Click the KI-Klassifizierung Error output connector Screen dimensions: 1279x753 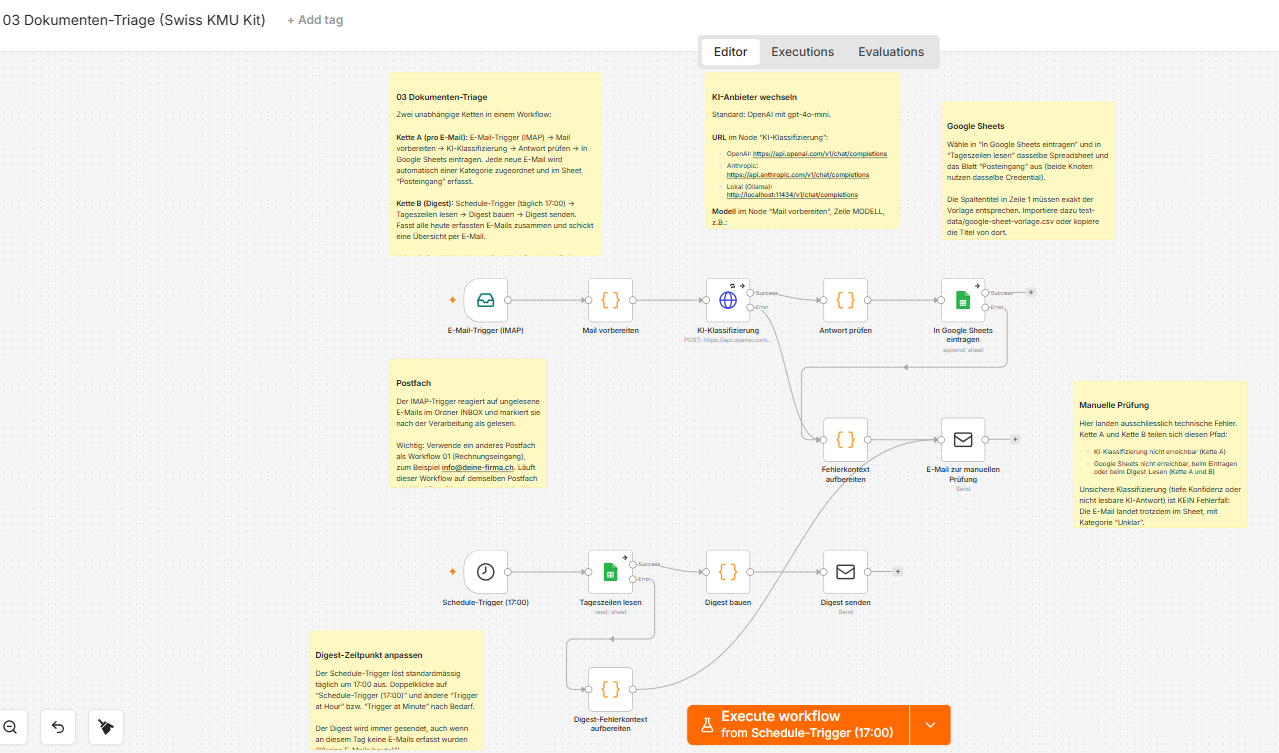point(751,307)
